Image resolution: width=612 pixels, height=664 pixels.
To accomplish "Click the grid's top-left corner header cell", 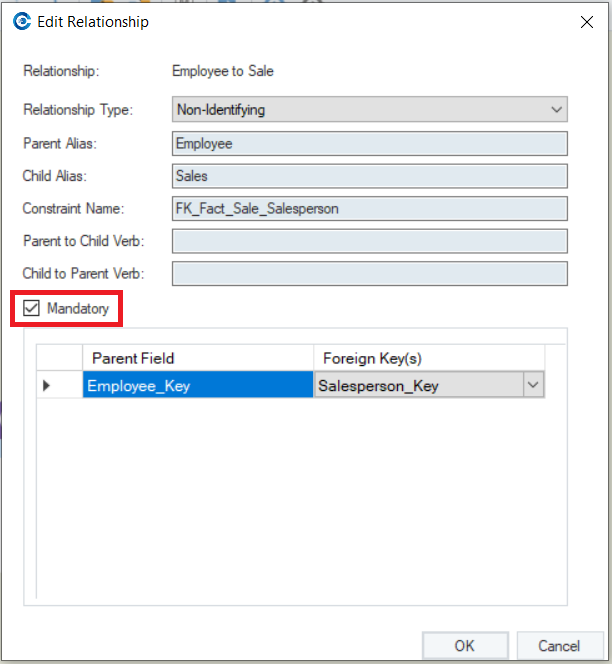I will pyautogui.click(x=60, y=358).
